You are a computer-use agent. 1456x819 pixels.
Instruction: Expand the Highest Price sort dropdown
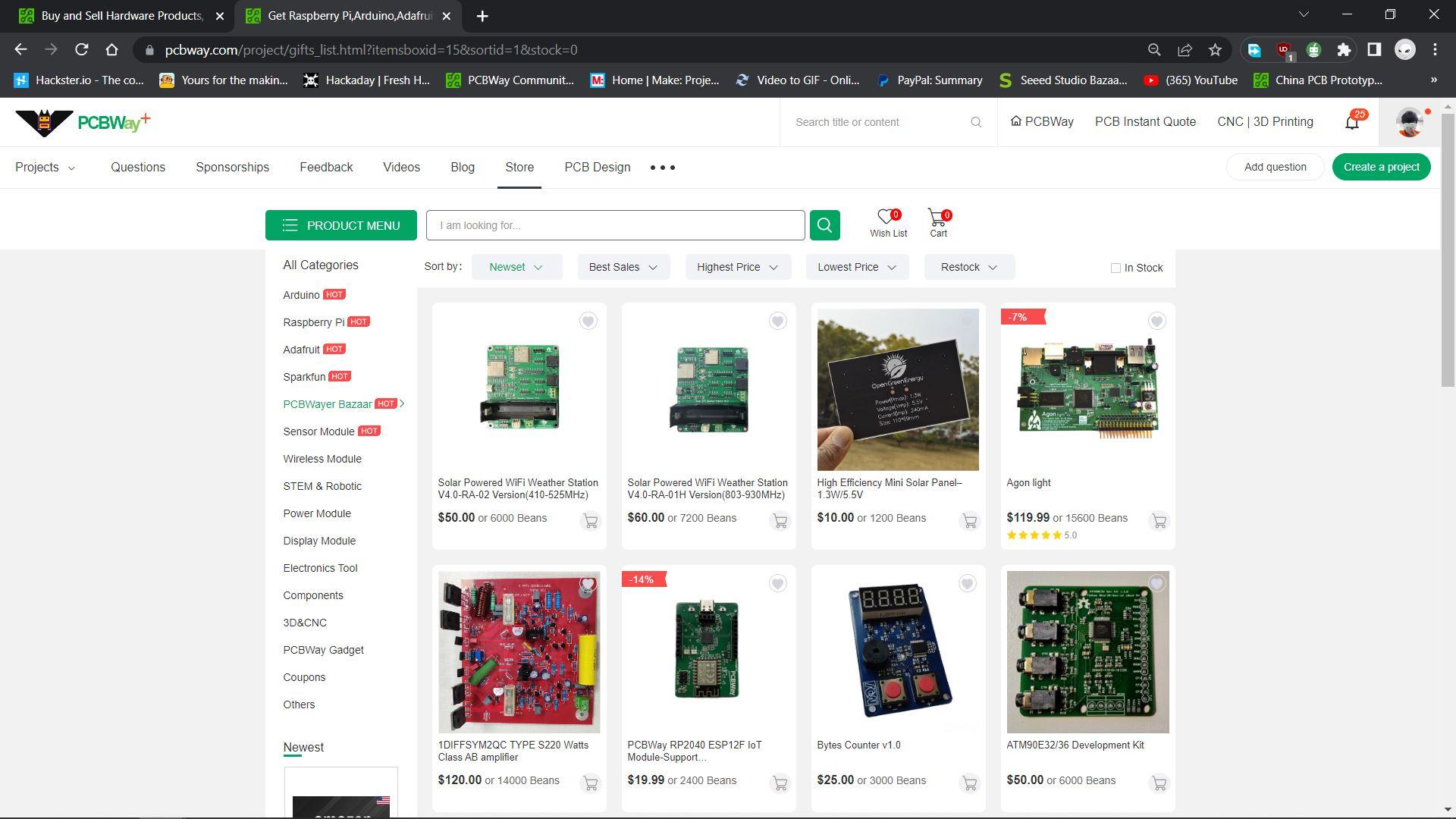tap(737, 267)
